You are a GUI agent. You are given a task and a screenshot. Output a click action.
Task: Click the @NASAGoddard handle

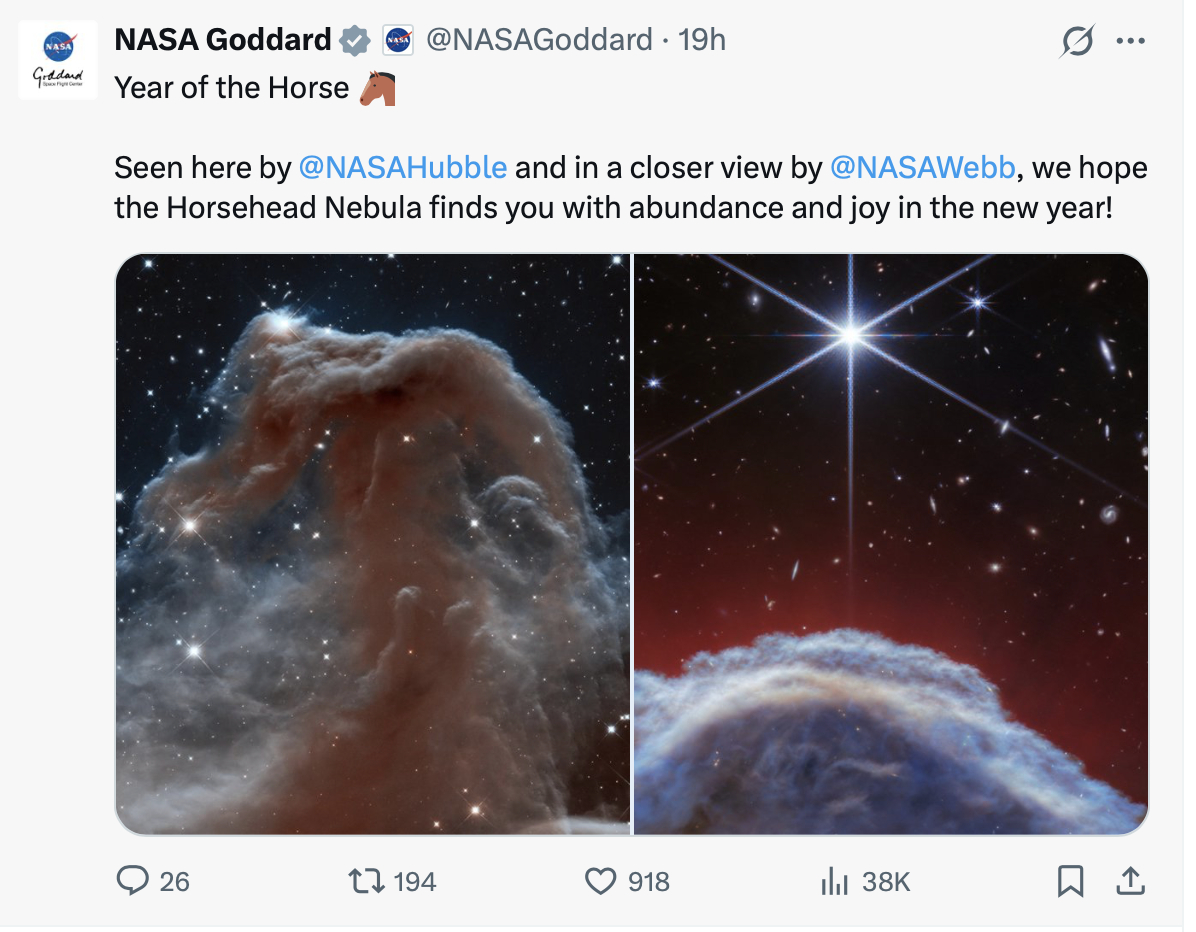[x=539, y=40]
